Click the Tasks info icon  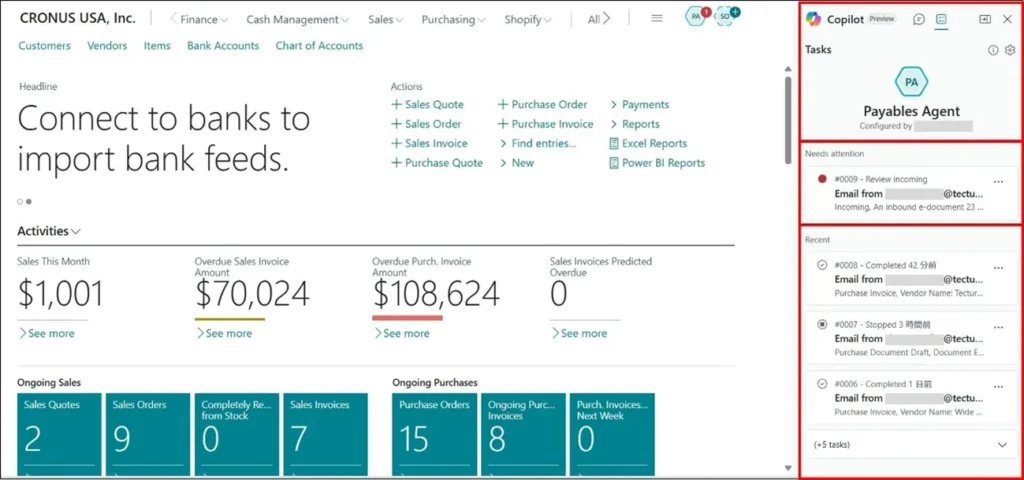tap(993, 50)
